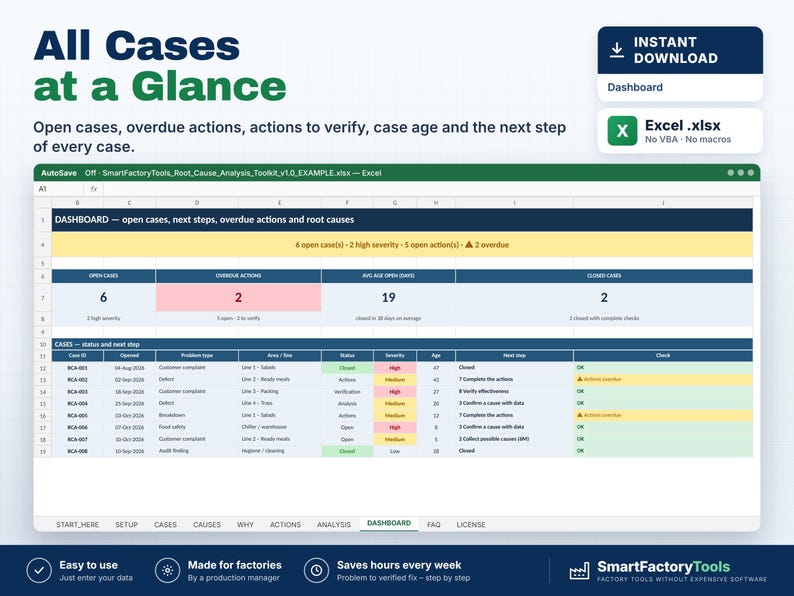Click the warning icon in RCA-002 row
Viewport: 794px width, 596px height.
tap(580, 379)
